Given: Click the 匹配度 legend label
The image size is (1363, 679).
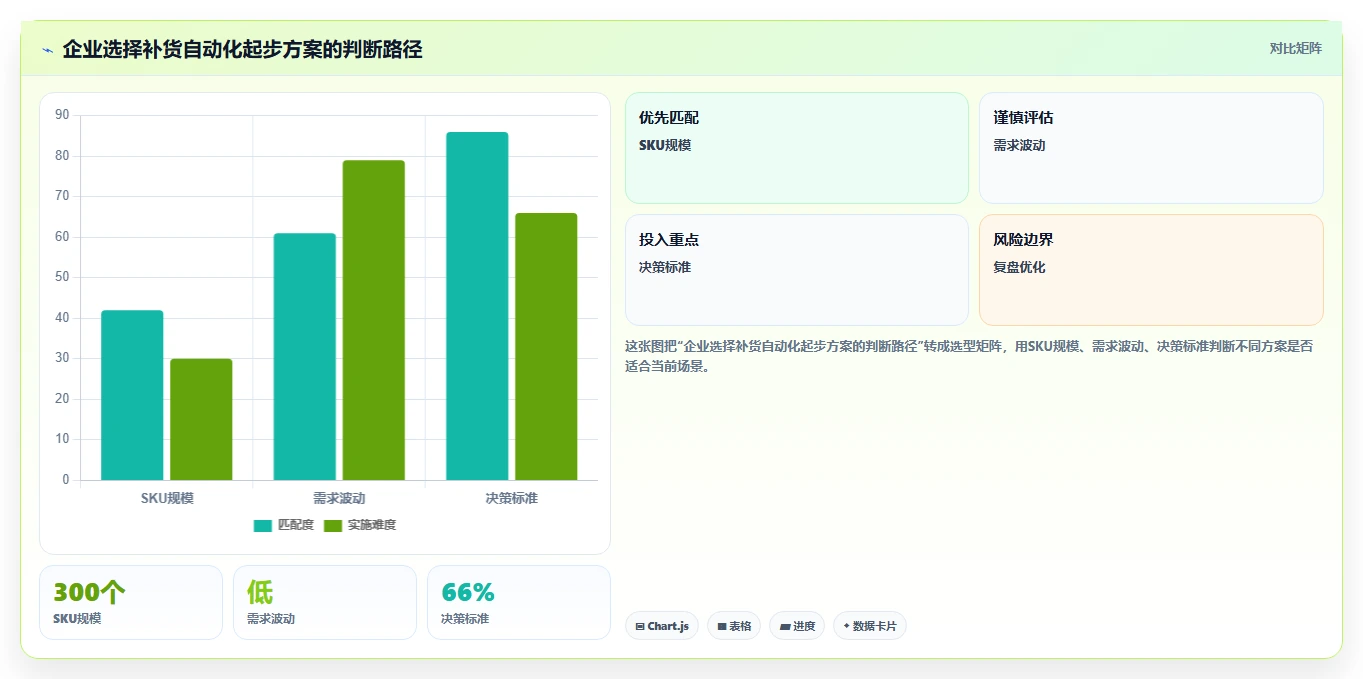Looking at the screenshot, I should pyautogui.click(x=296, y=526).
